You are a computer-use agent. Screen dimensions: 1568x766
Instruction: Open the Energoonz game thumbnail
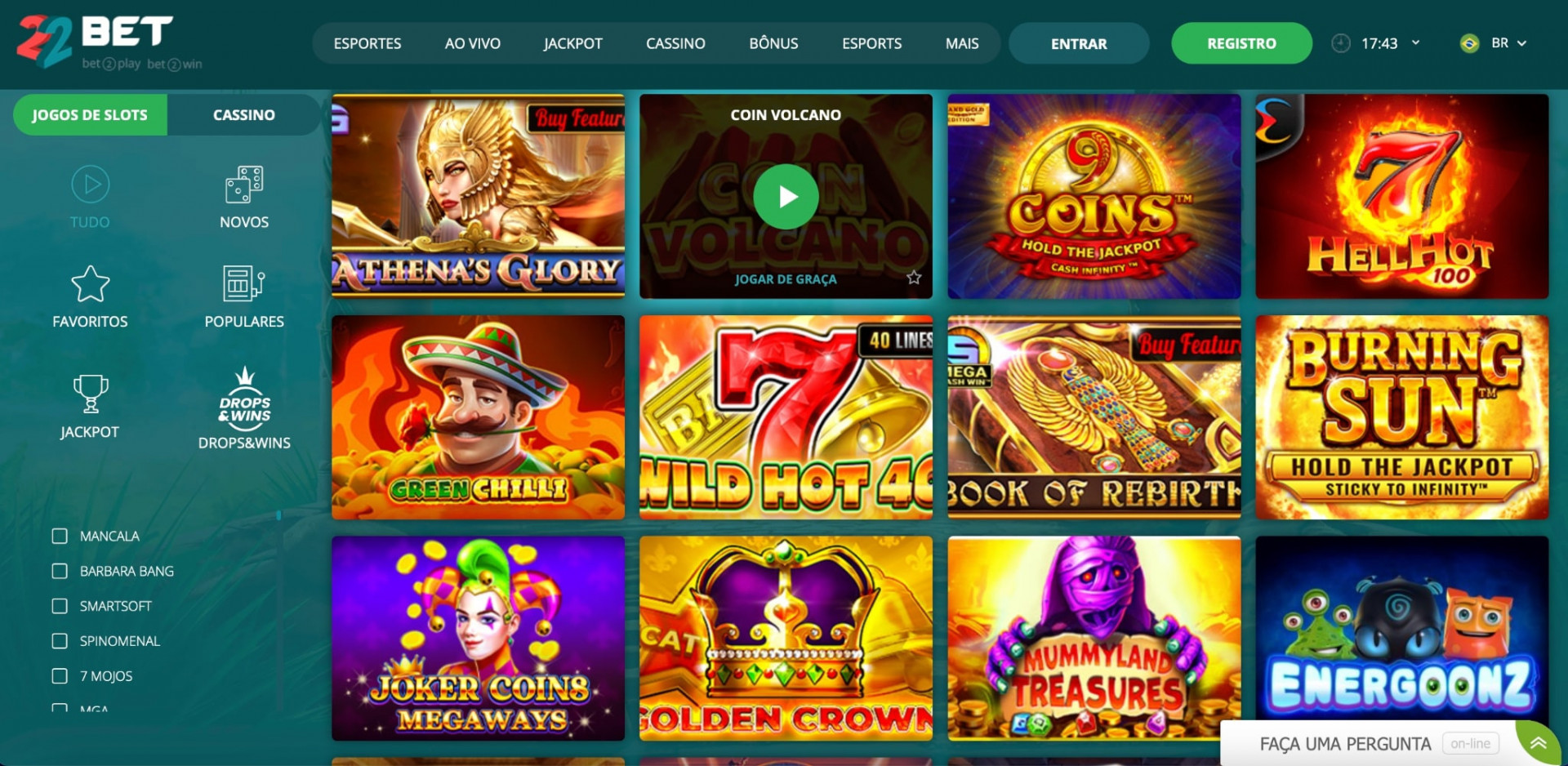[1401, 638]
